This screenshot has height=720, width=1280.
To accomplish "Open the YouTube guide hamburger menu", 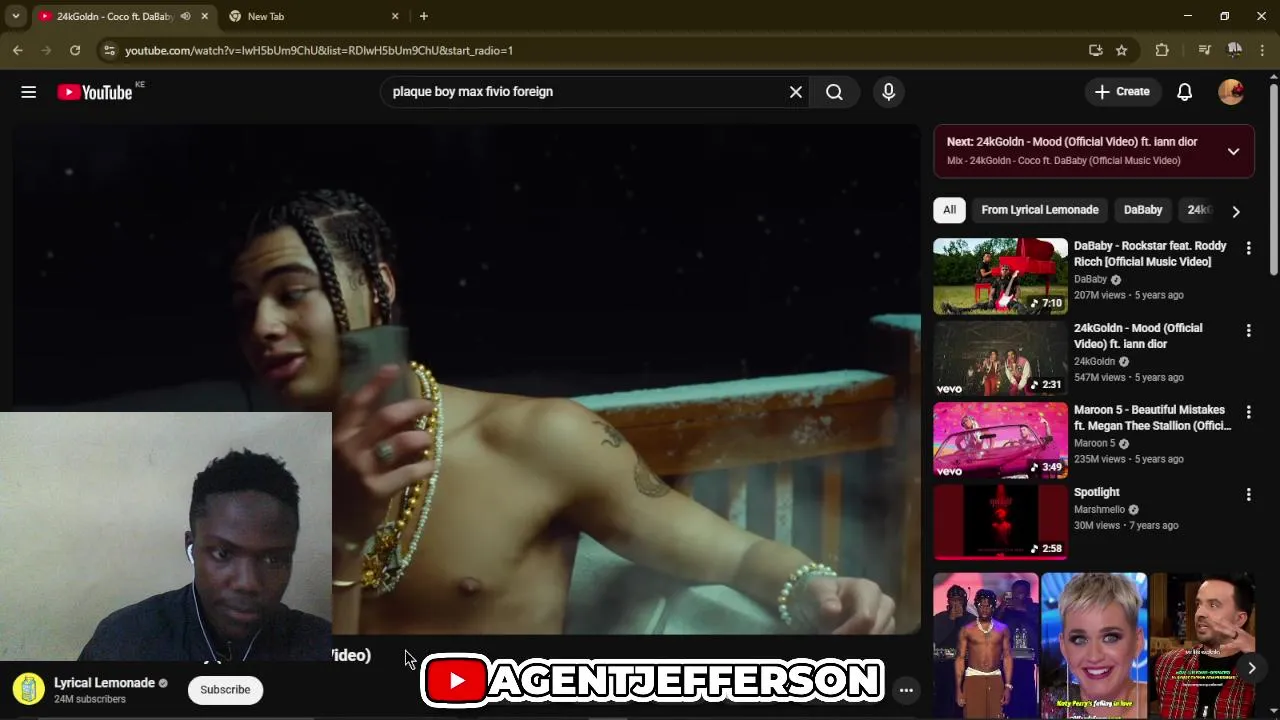I will point(28,92).
